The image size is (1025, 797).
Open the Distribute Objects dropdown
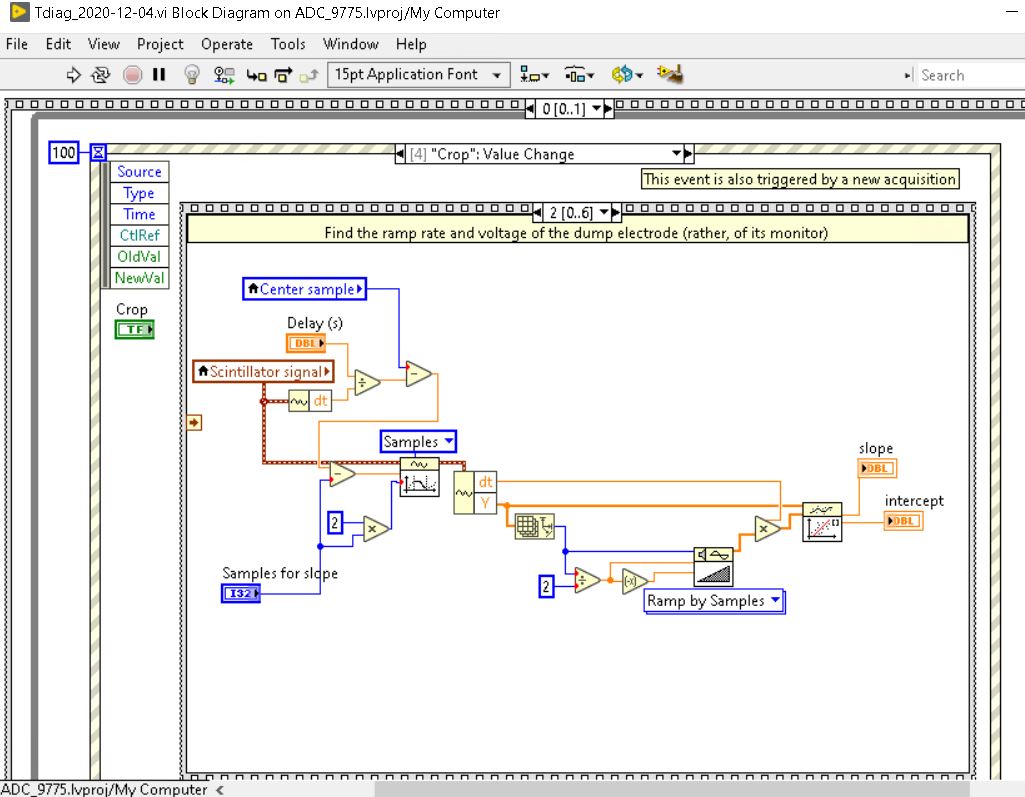pyautogui.click(x=579, y=75)
